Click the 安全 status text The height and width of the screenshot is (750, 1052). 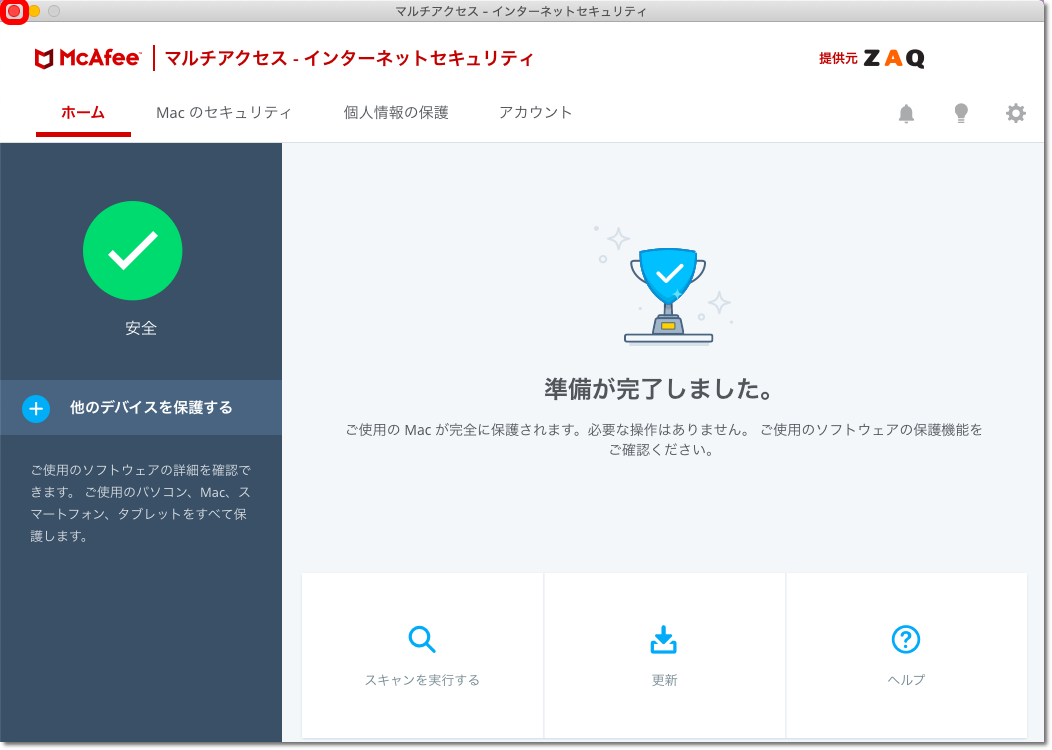141,328
